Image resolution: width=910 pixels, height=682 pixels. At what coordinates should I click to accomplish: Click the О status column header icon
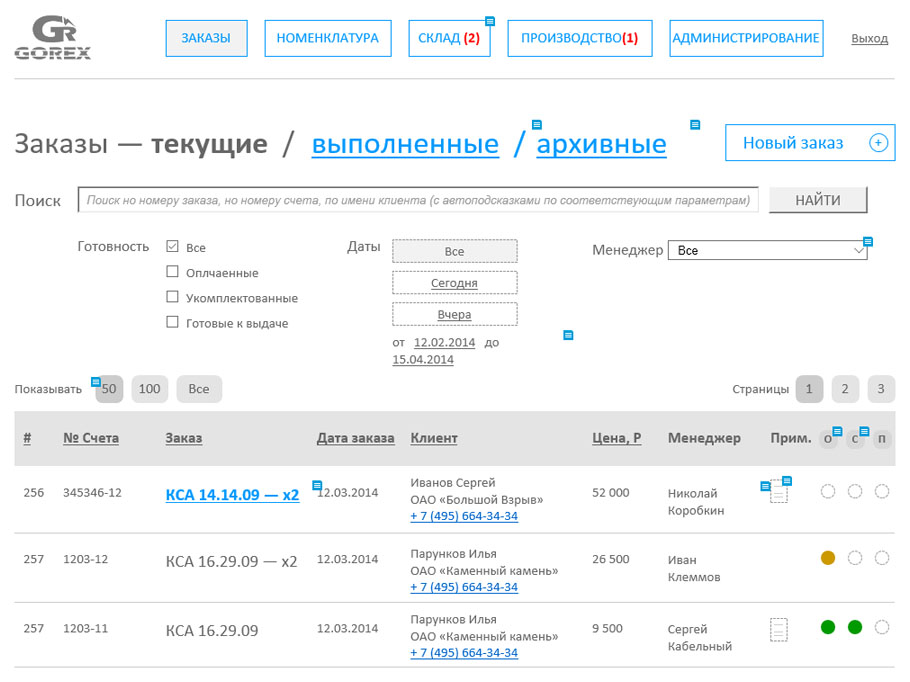[x=827, y=439]
